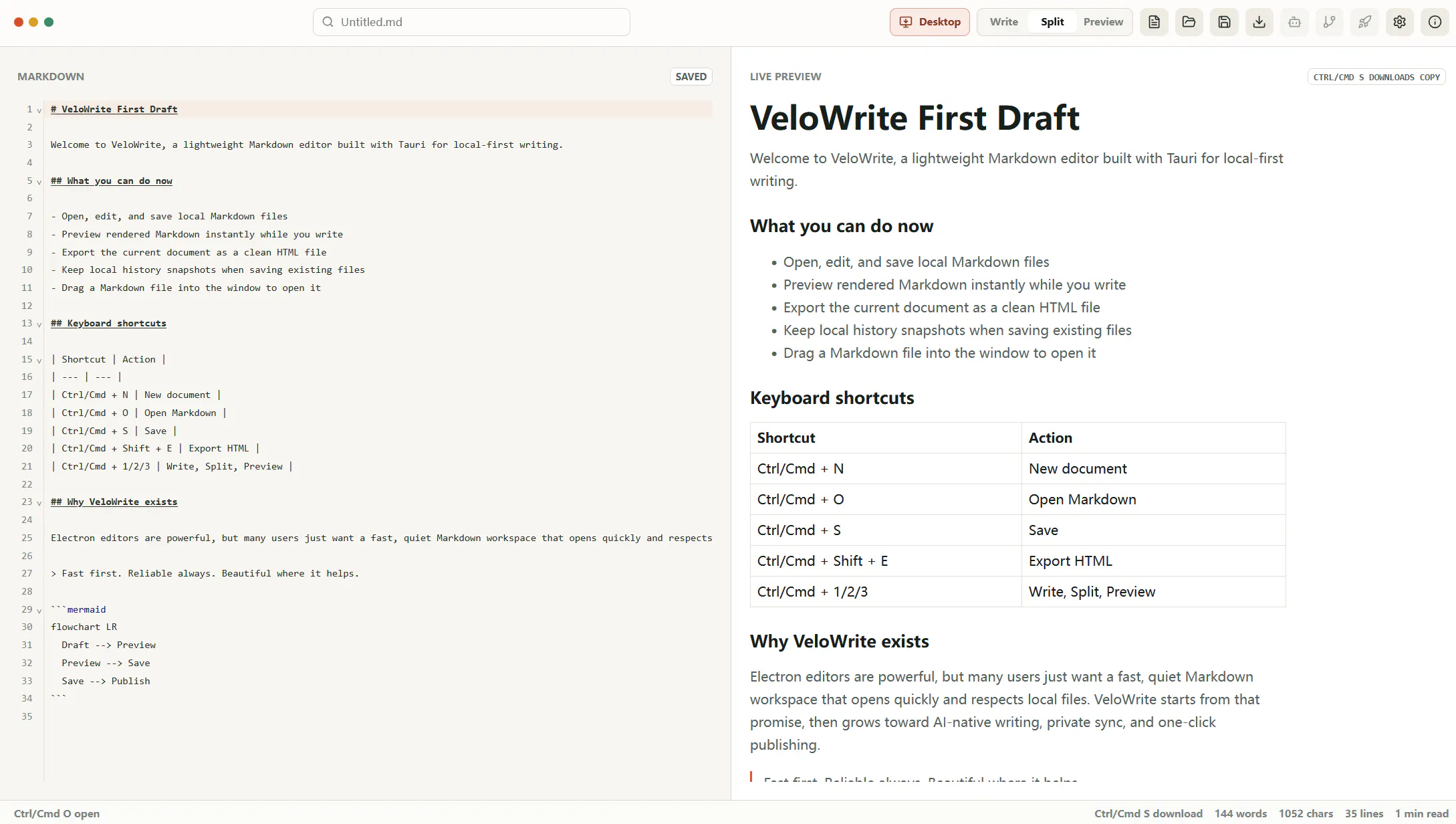Click line number 35 in the gutter
This screenshot has height=824, width=1456.
coord(27,716)
